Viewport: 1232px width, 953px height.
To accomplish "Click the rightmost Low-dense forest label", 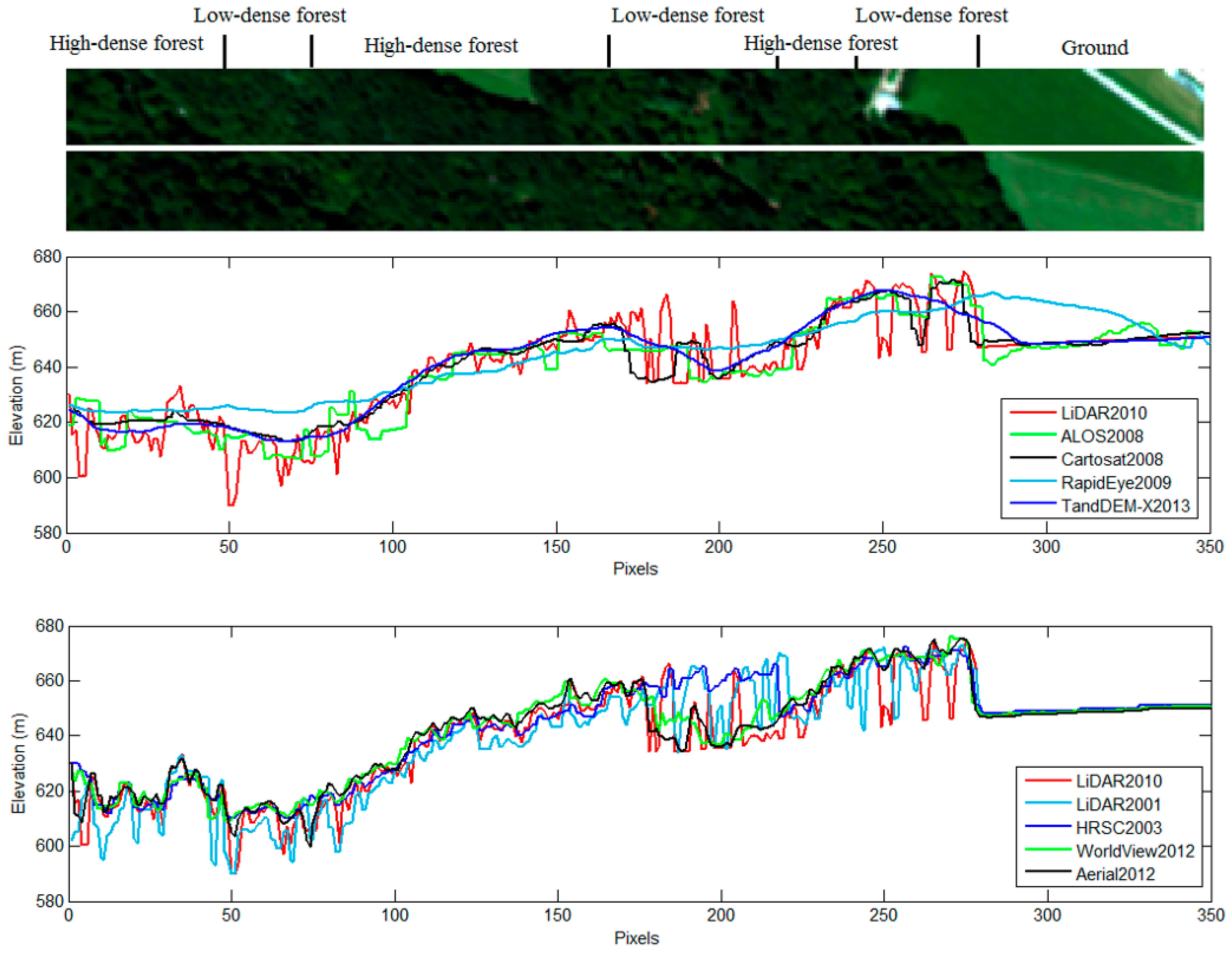I will (931, 15).
